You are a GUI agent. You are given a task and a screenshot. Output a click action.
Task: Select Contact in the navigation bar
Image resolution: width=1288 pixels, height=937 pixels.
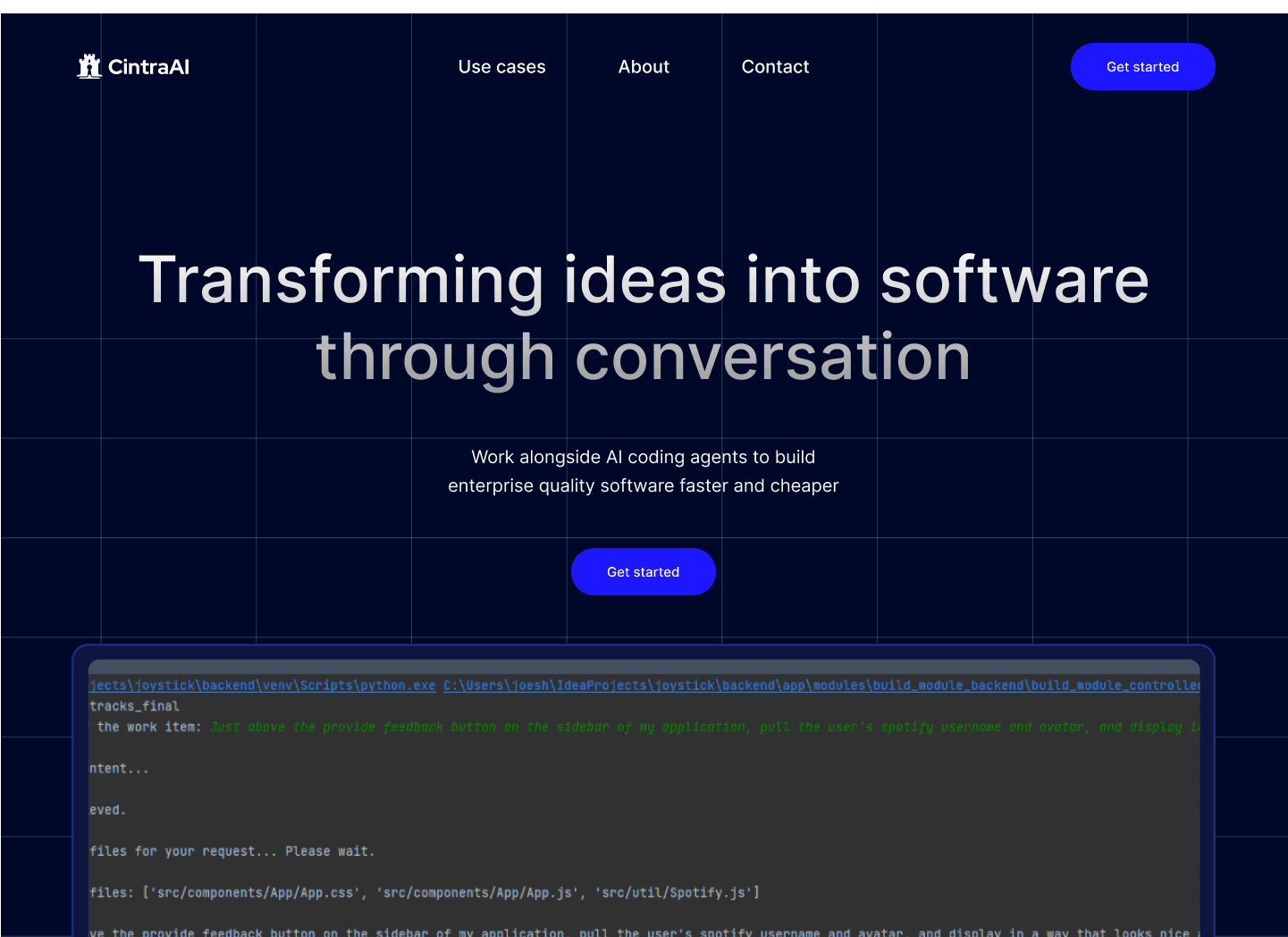[775, 67]
